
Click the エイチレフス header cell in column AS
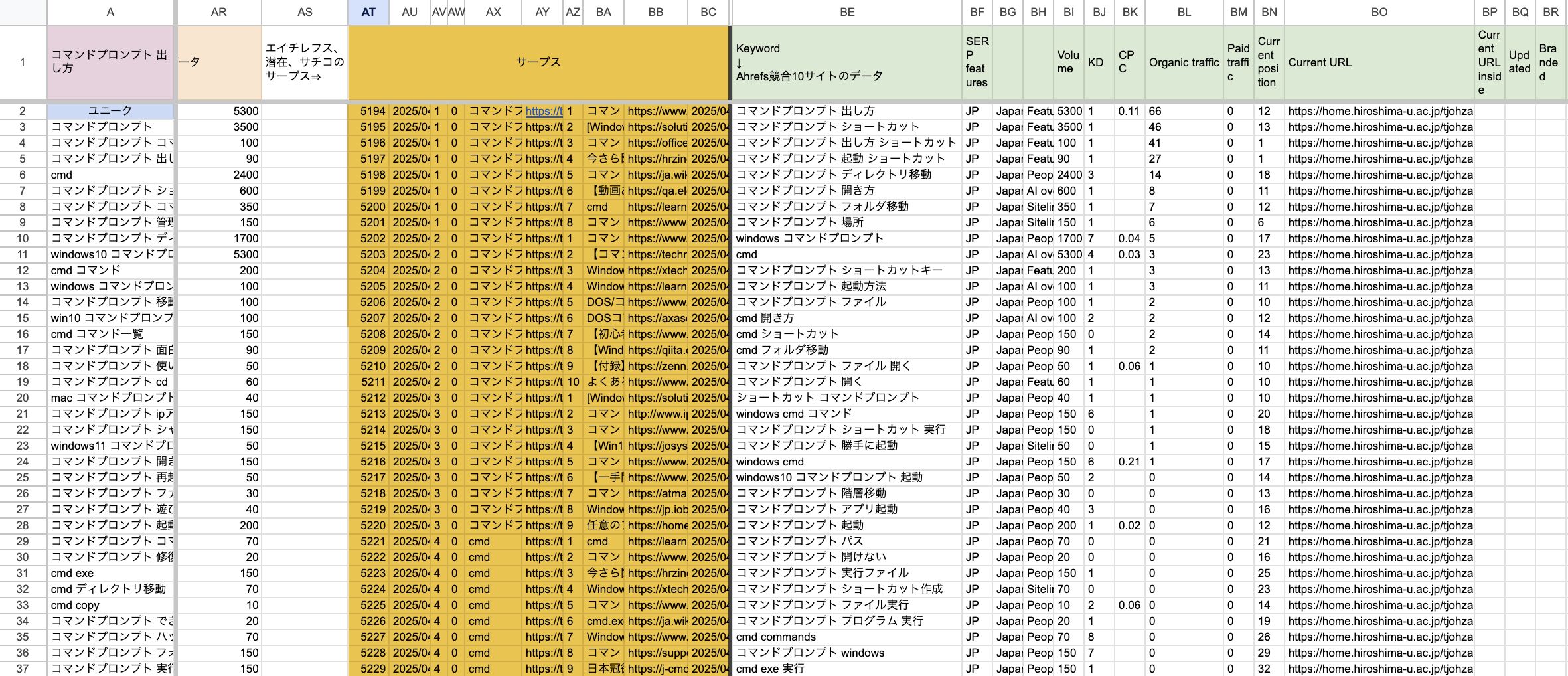tap(305, 62)
